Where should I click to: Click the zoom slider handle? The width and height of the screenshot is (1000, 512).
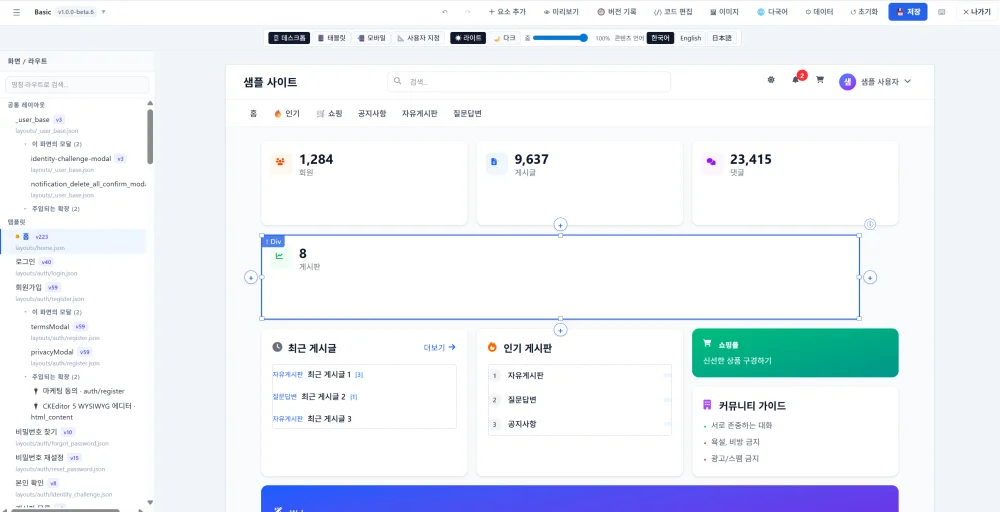coord(584,38)
